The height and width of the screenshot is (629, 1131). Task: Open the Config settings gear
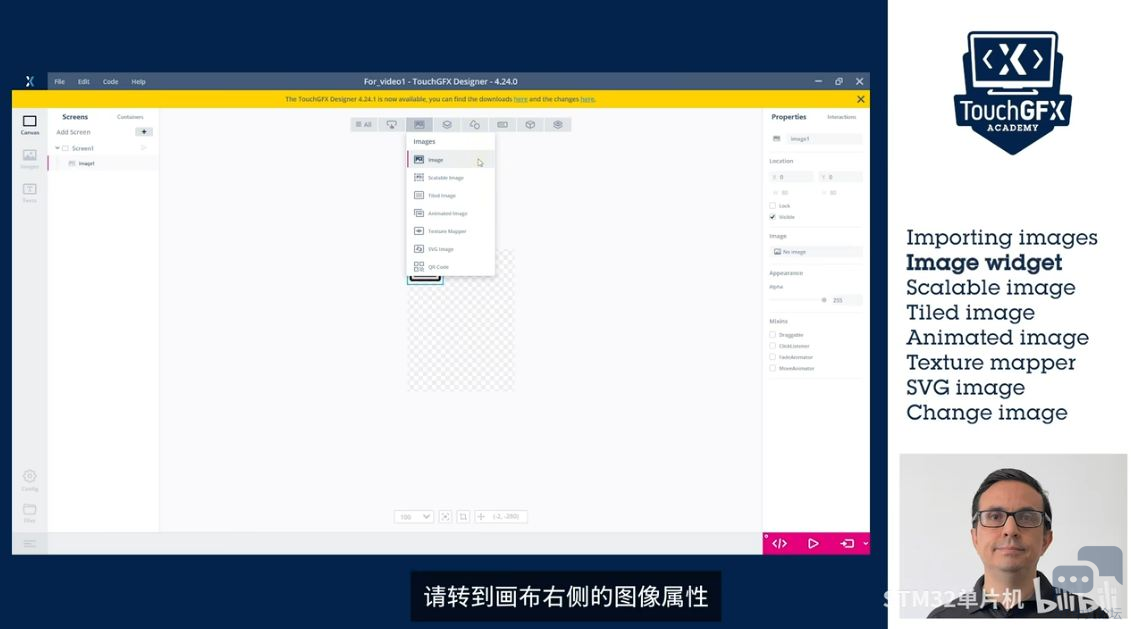(29, 479)
